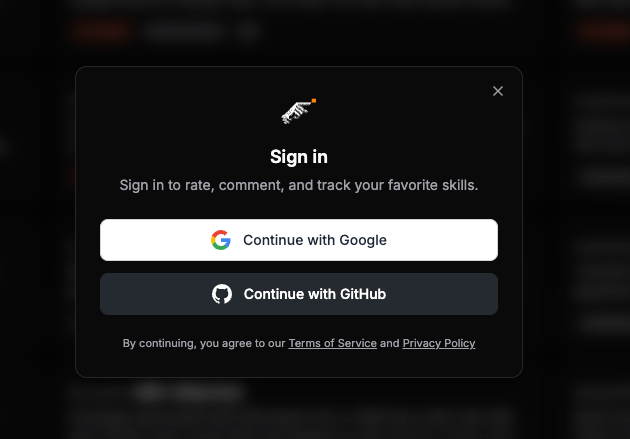
Task: Click the 'Continue with Google' label text
Action: 314,240
